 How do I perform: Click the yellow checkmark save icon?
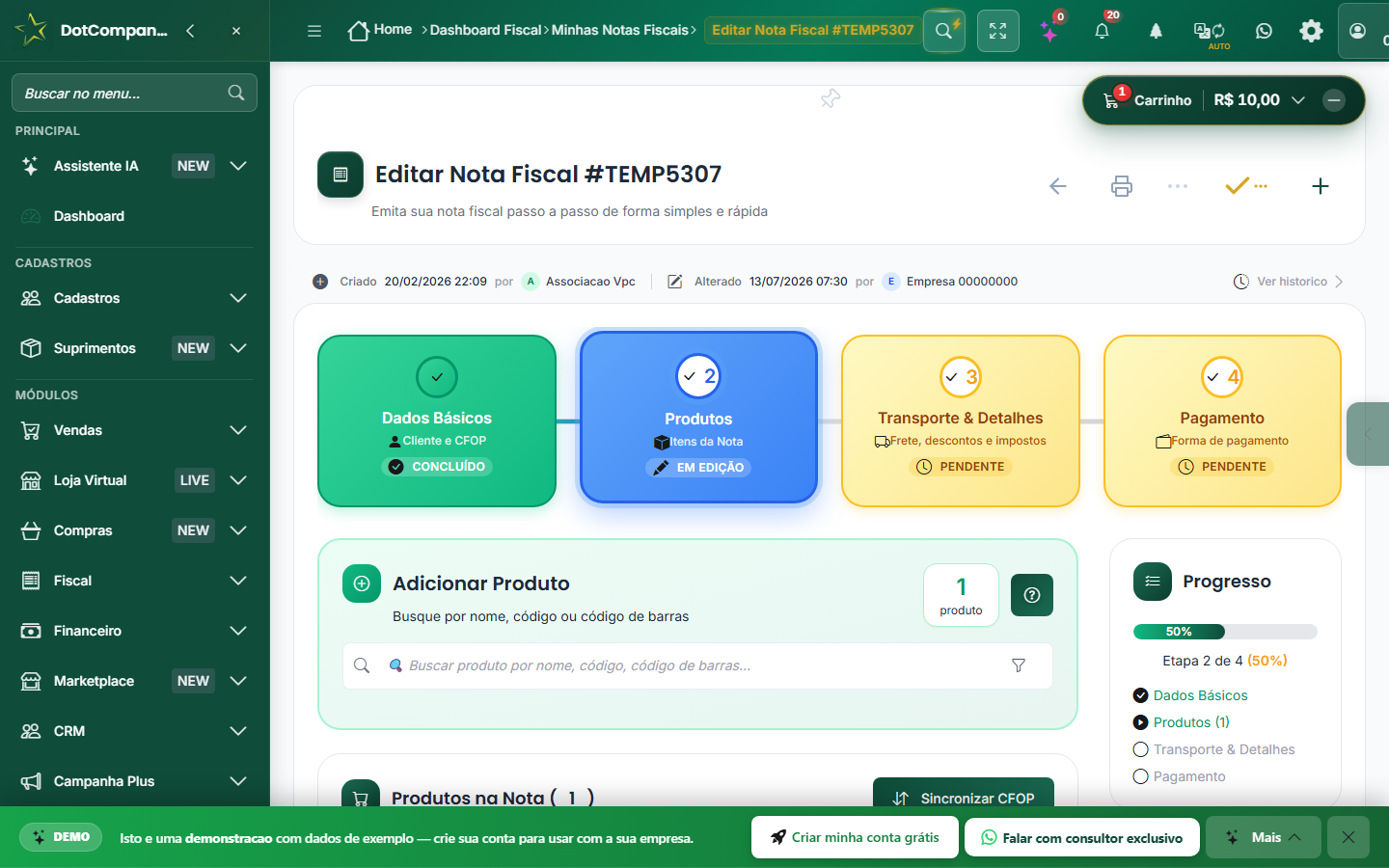(1245, 185)
